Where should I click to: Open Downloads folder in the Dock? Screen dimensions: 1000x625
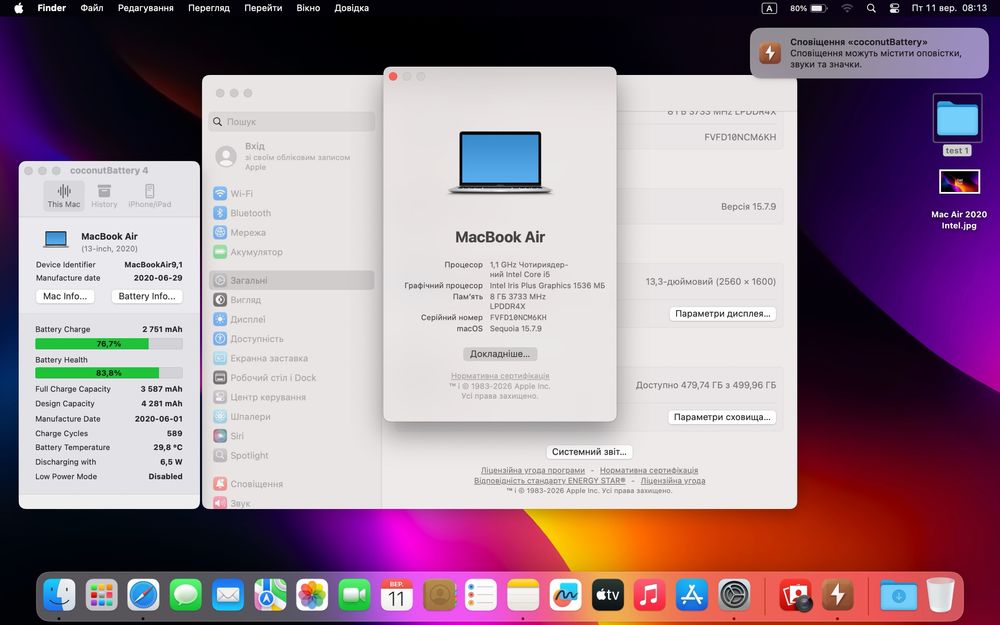(x=898, y=595)
